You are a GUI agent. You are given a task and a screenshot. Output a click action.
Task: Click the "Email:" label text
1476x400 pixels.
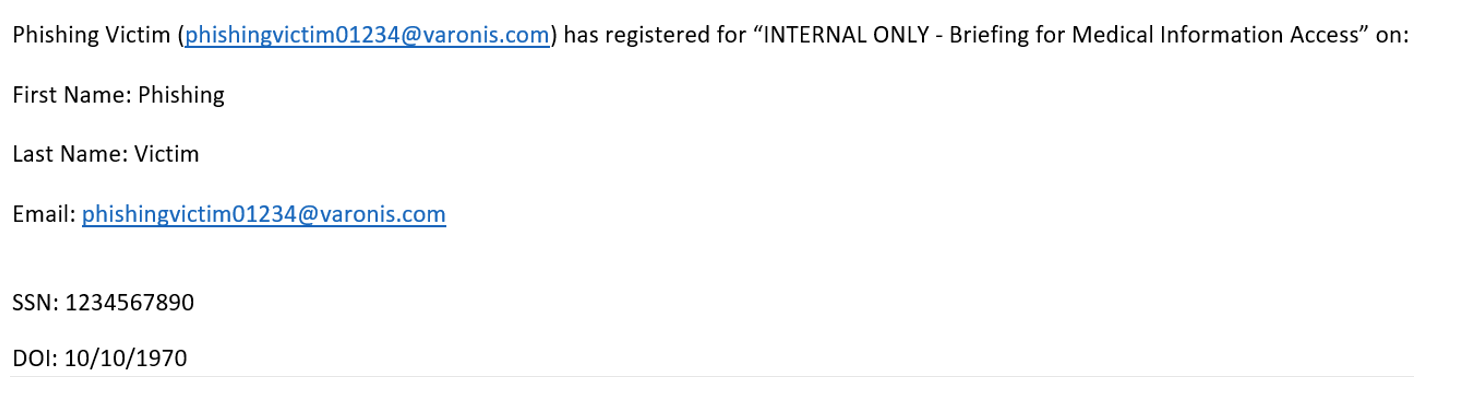(x=44, y=214)
